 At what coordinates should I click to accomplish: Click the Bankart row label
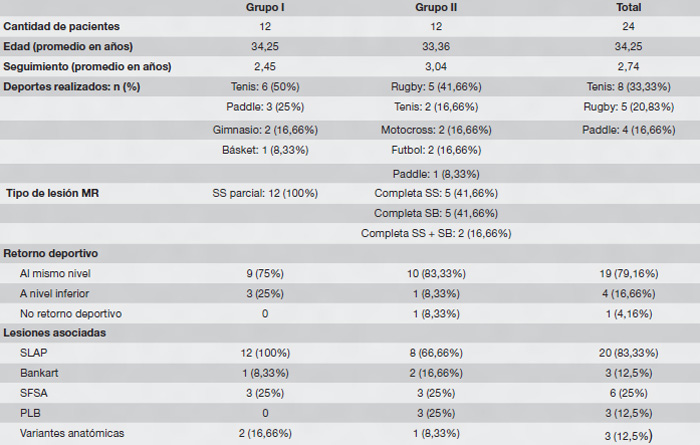click(38, 372)
